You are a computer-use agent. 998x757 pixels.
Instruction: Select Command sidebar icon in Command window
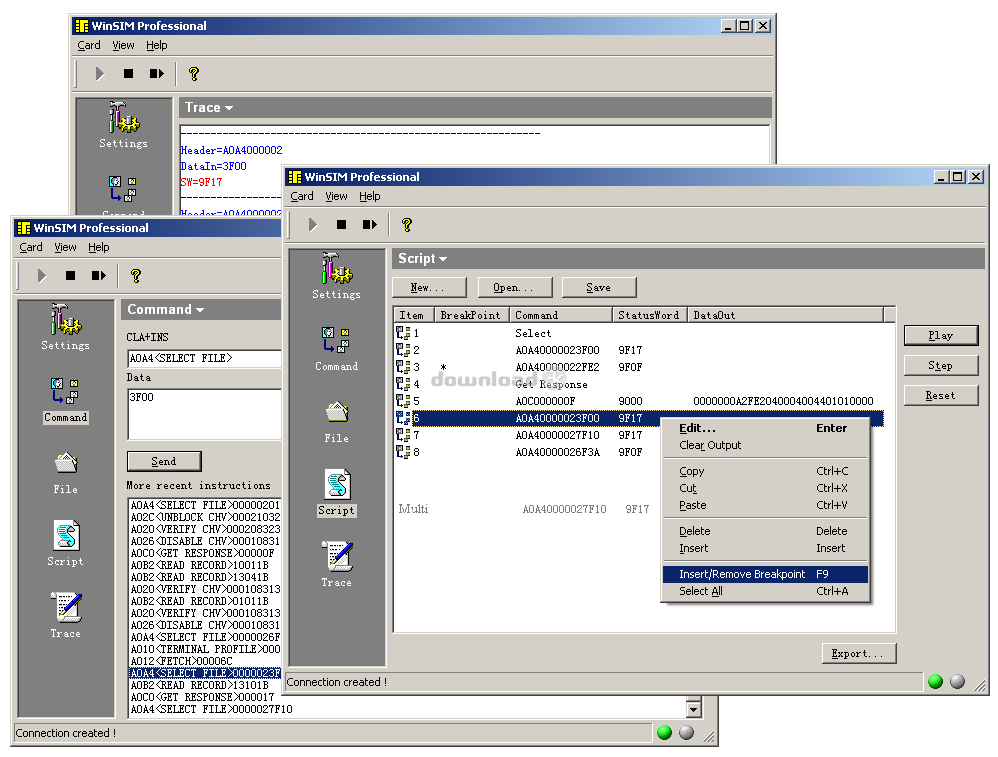[66, 400]
